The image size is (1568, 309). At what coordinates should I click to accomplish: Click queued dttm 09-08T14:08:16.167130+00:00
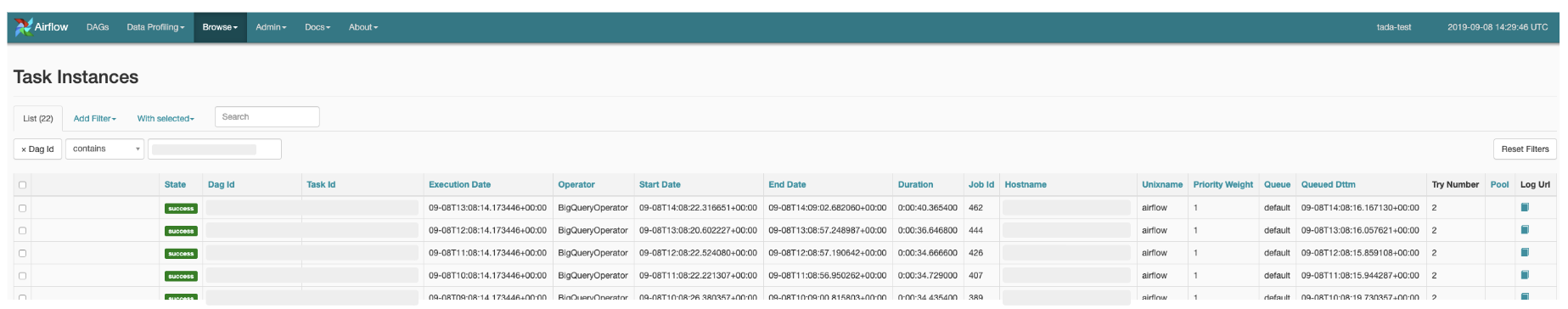[x=1360, y=207]
